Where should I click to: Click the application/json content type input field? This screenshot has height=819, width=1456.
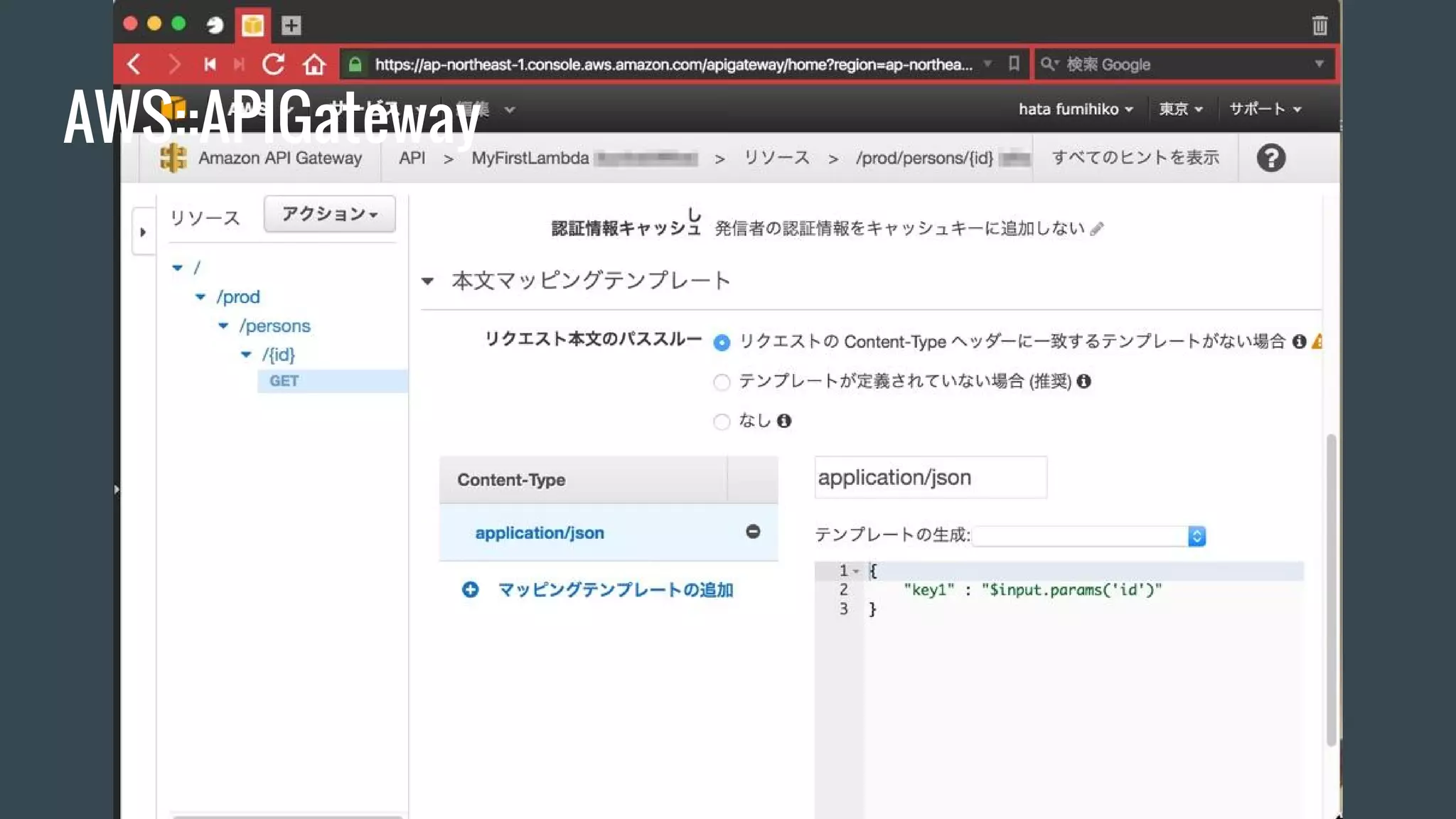[x=930, y=478]
